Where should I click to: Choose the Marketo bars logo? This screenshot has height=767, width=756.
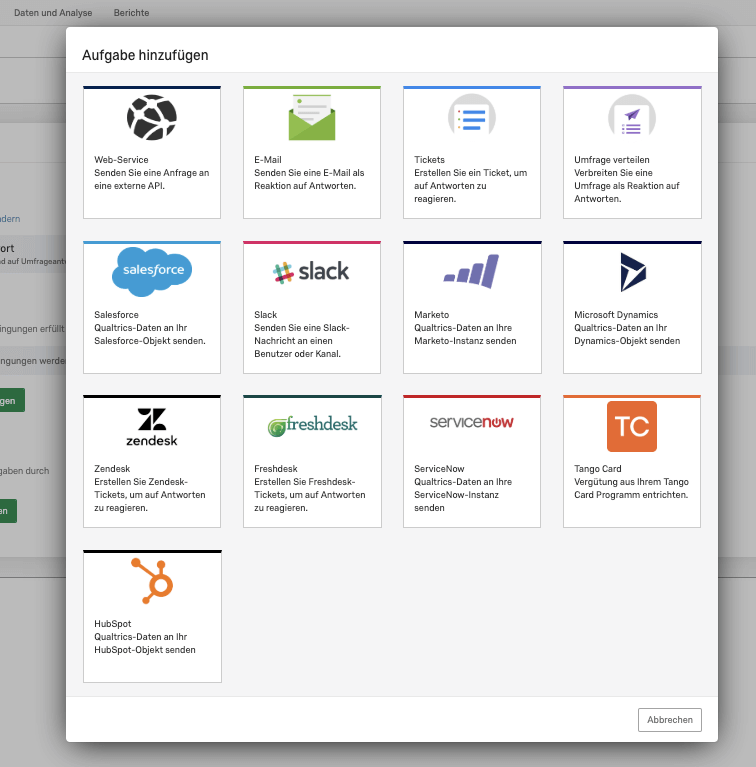point(471,271)
